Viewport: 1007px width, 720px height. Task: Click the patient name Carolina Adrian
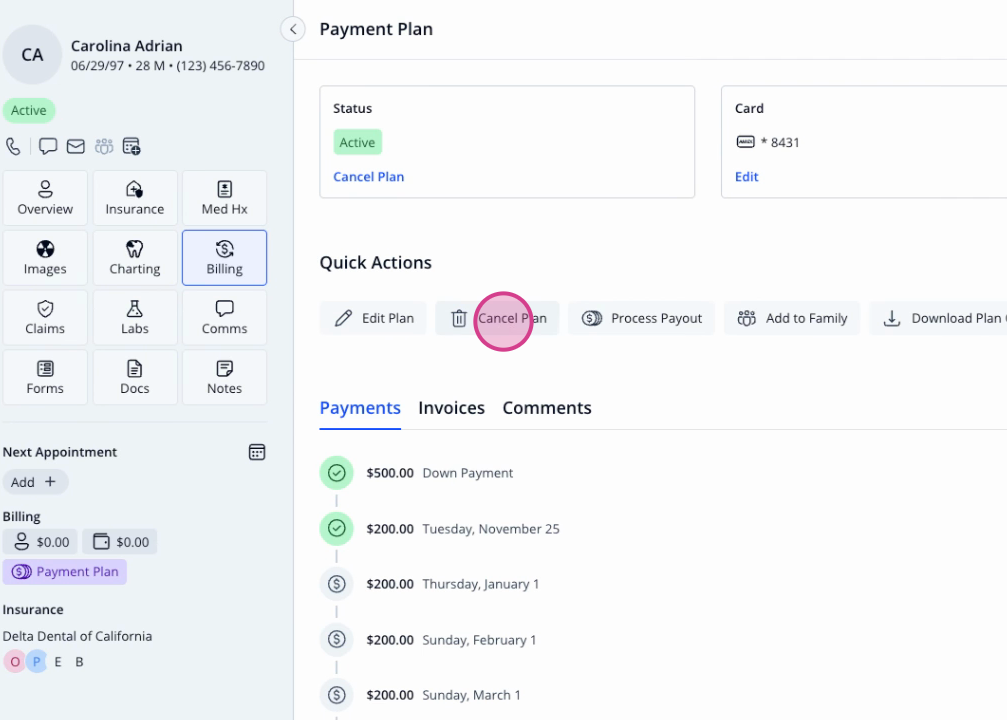click(127, 46)
